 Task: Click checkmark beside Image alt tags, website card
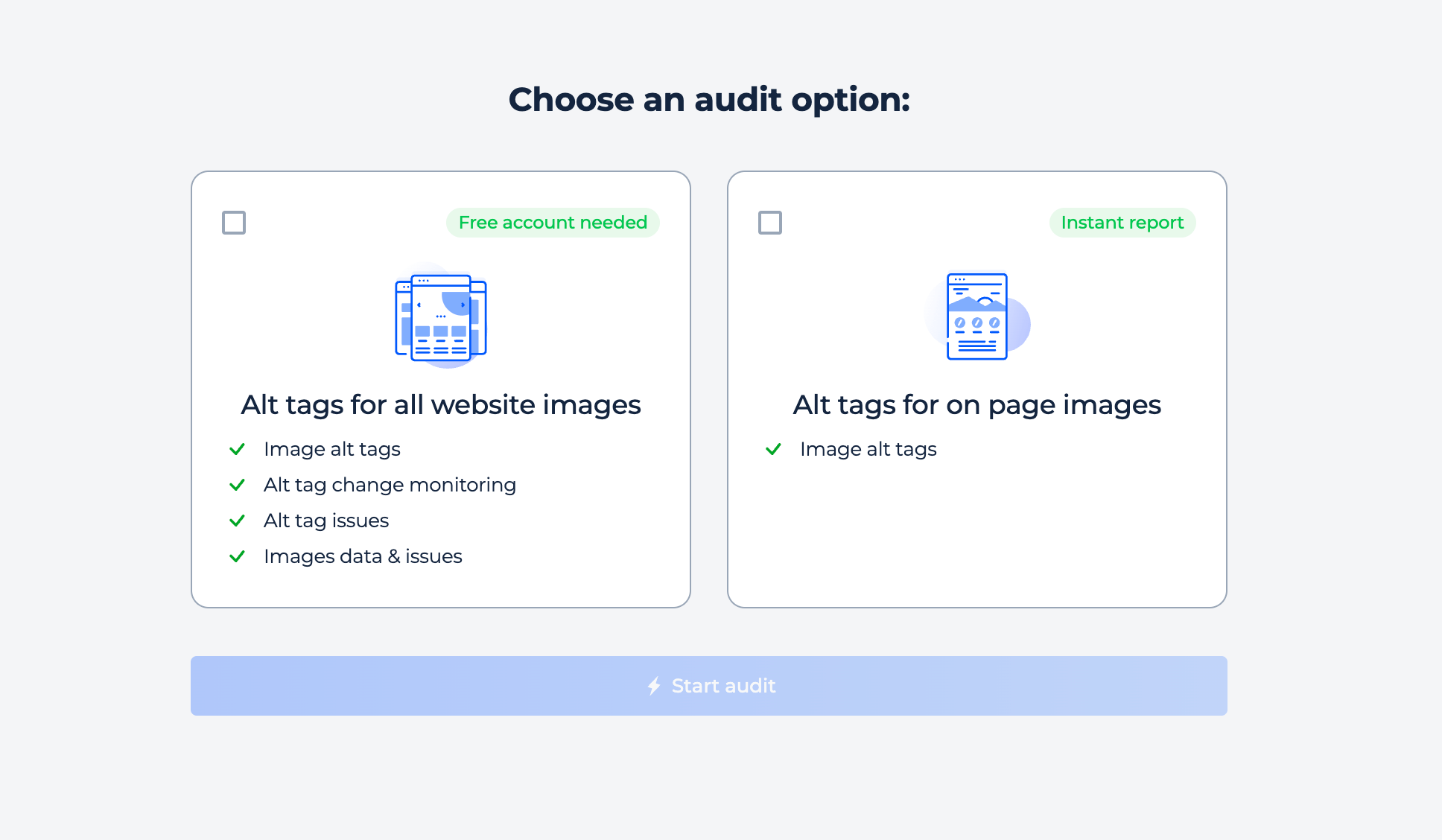237,449
